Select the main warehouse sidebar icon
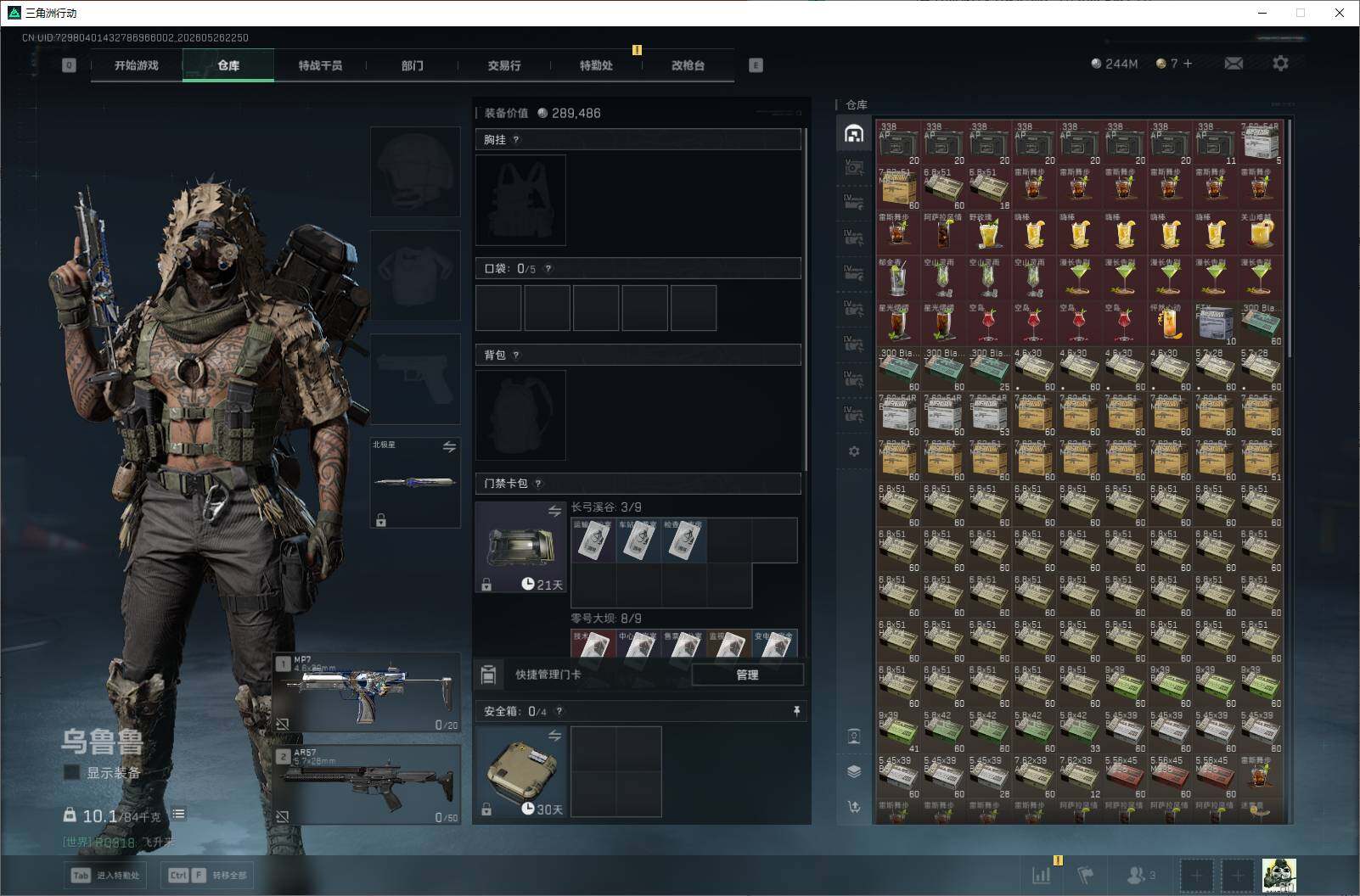The height and width of the screenshot is (896, 1360). click(x=854, y=133)
